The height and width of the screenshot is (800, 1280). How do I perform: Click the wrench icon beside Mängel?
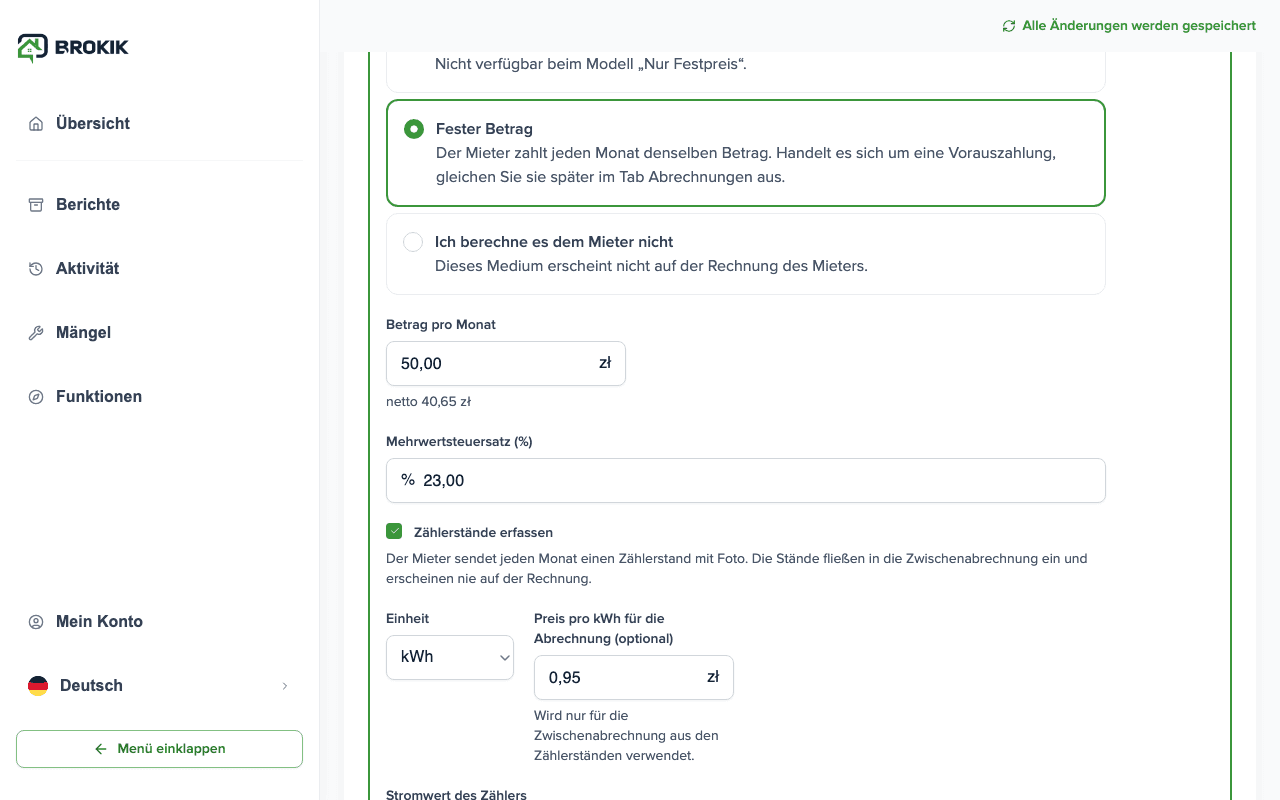pos(36,333)
